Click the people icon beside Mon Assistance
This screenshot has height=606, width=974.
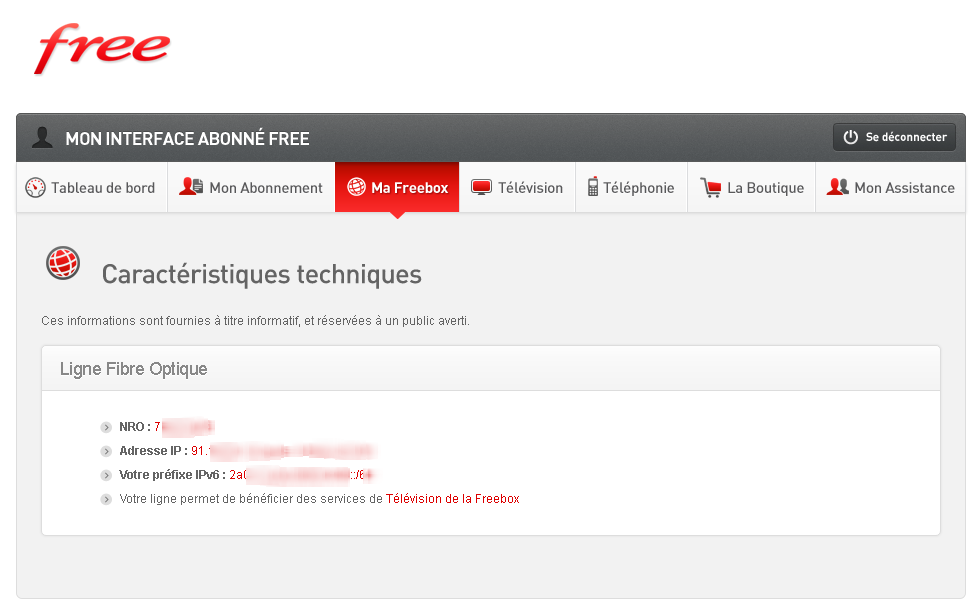pos(837,186)
